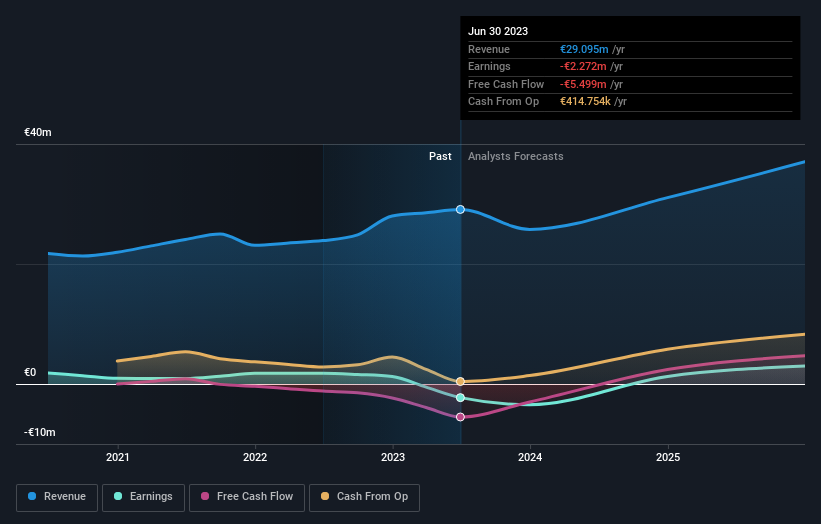Select the Revenue data point at Jun 2023
This screenshot has width=821, height=524.
point(460,209)
